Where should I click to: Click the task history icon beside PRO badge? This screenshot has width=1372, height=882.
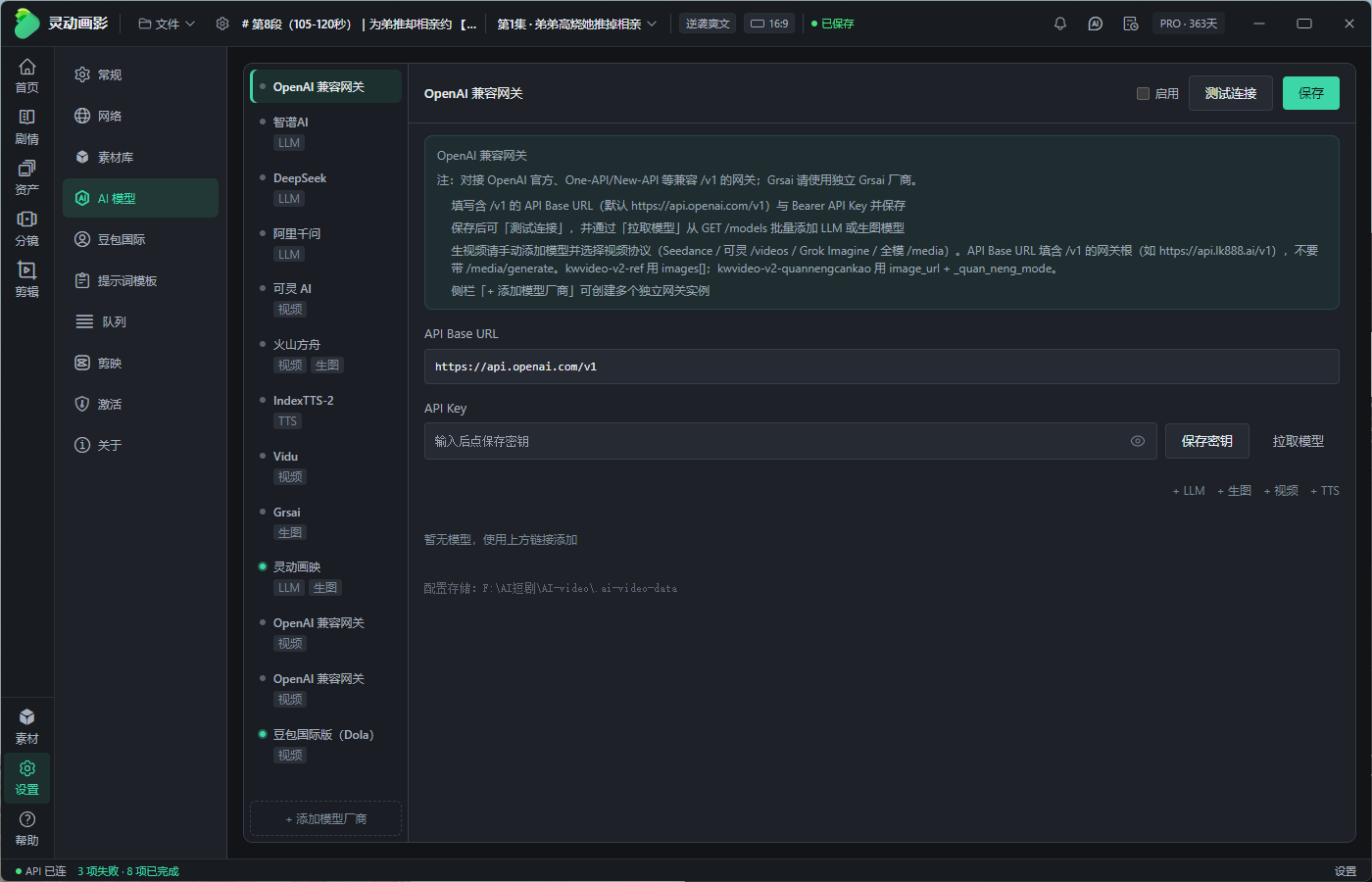1131,24
